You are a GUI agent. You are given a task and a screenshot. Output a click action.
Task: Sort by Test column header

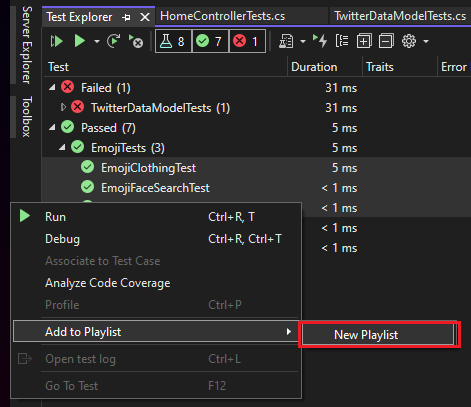coord(165,67)
